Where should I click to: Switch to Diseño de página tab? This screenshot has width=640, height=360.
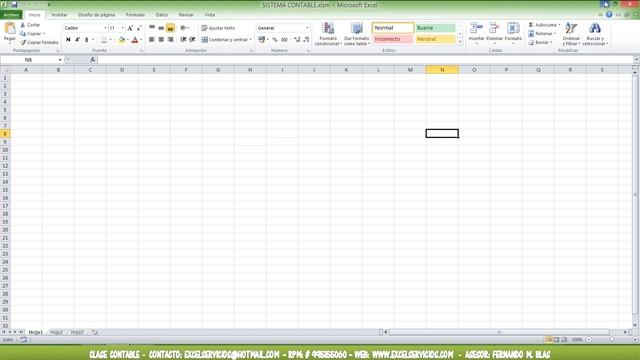coord(96,15)
